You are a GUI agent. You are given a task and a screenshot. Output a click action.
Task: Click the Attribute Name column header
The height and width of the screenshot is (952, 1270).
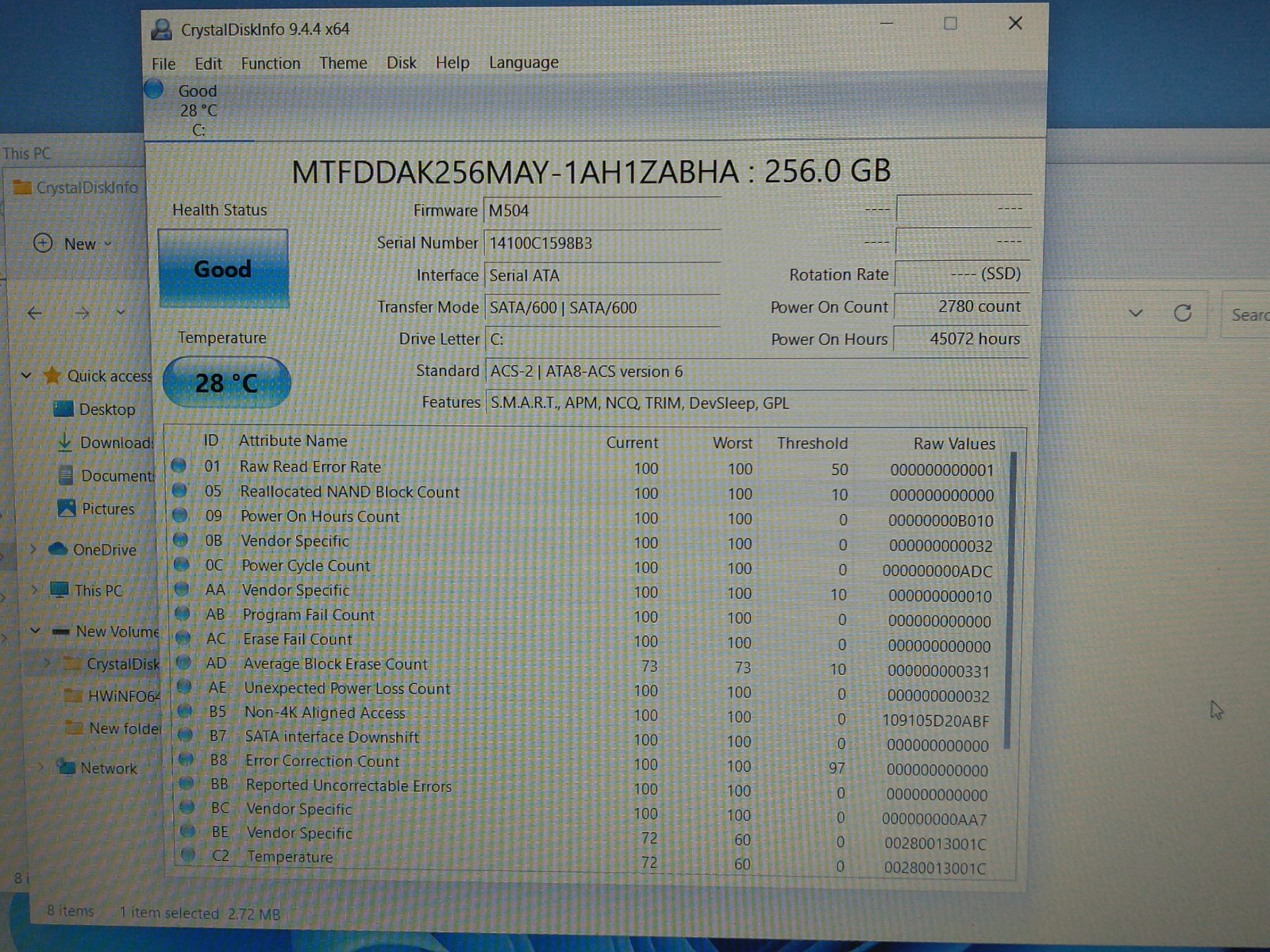pyautogui.click(x=293, y=440)
